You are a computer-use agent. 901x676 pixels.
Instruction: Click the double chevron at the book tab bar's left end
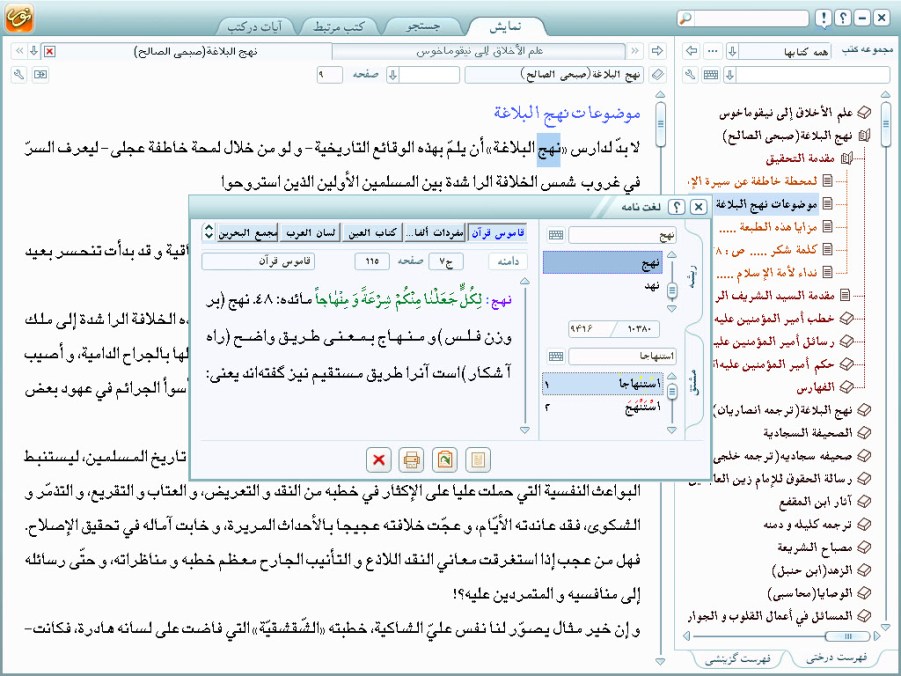click(x=20, y=51)
